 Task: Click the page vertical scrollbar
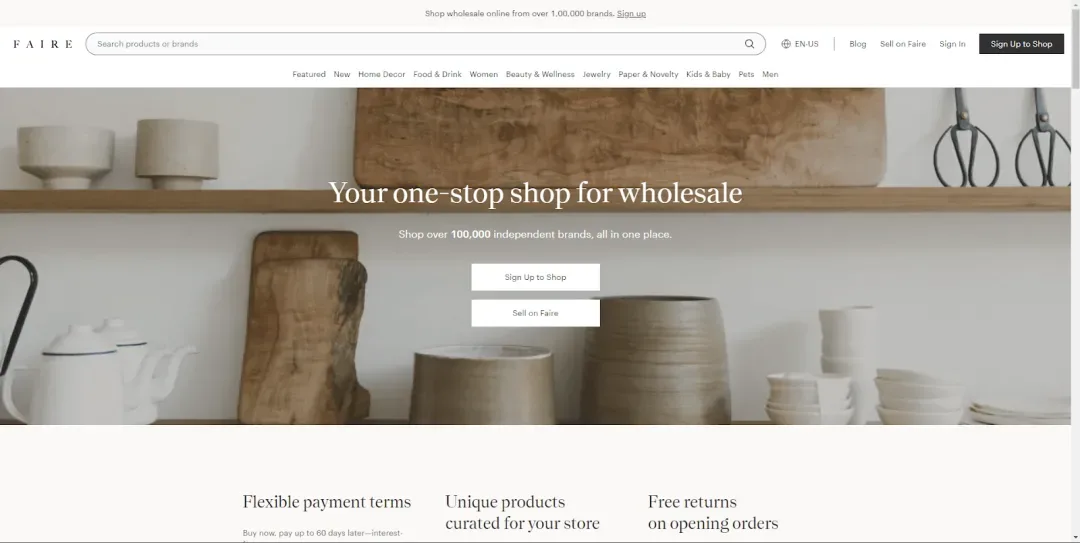[x=1074, y=270]
